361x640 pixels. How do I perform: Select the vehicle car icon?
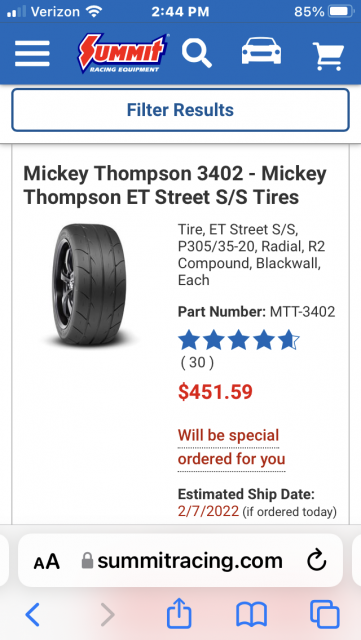pyautogui.click(x=261, y=51)
